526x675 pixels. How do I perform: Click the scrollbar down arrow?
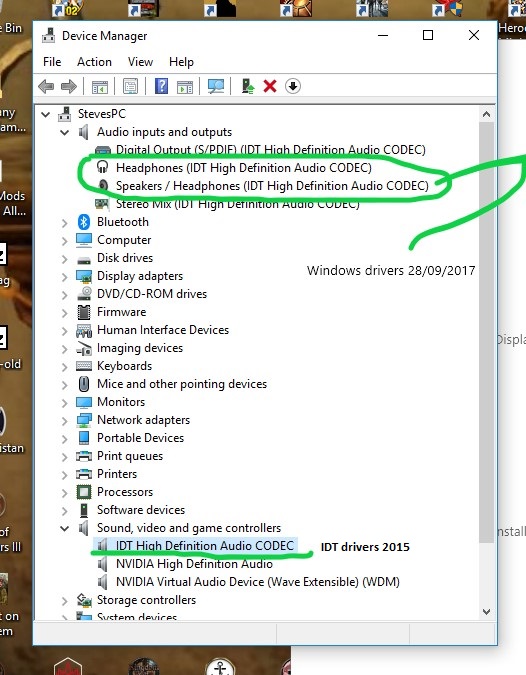[x=486, y=612]
